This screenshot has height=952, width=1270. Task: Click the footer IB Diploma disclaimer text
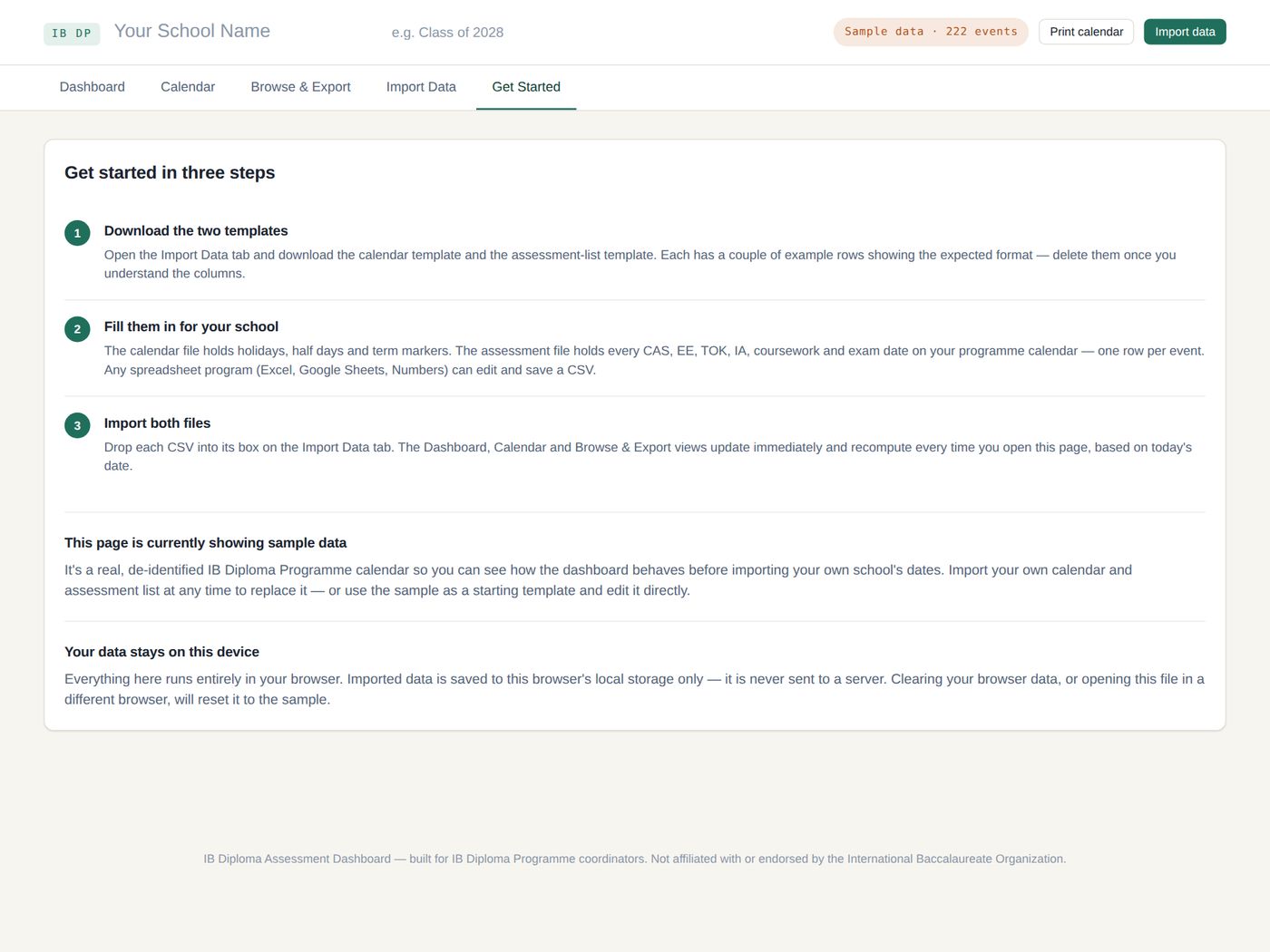click(x=635, y=859)
